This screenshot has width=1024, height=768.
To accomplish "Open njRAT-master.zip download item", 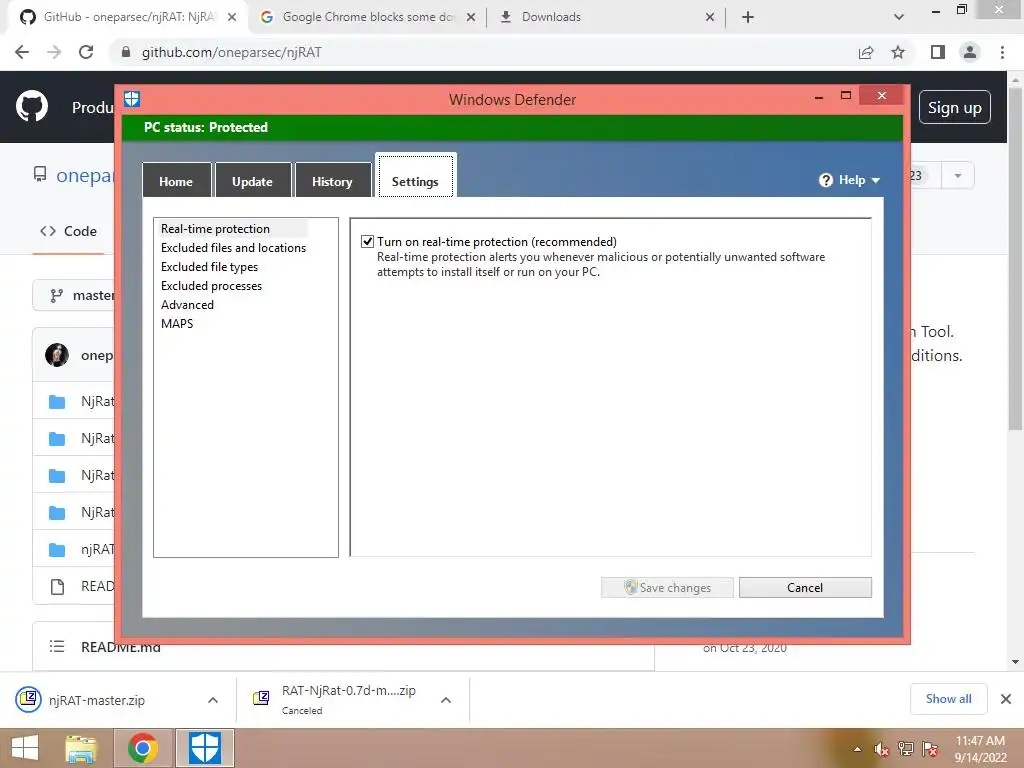I will [97, 700].
